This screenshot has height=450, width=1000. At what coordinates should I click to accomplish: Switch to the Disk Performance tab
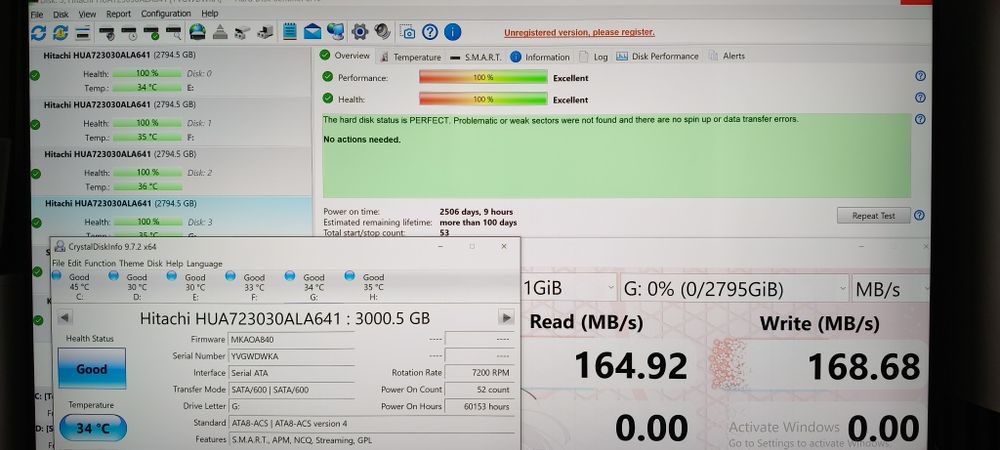(x=658, y=56)
